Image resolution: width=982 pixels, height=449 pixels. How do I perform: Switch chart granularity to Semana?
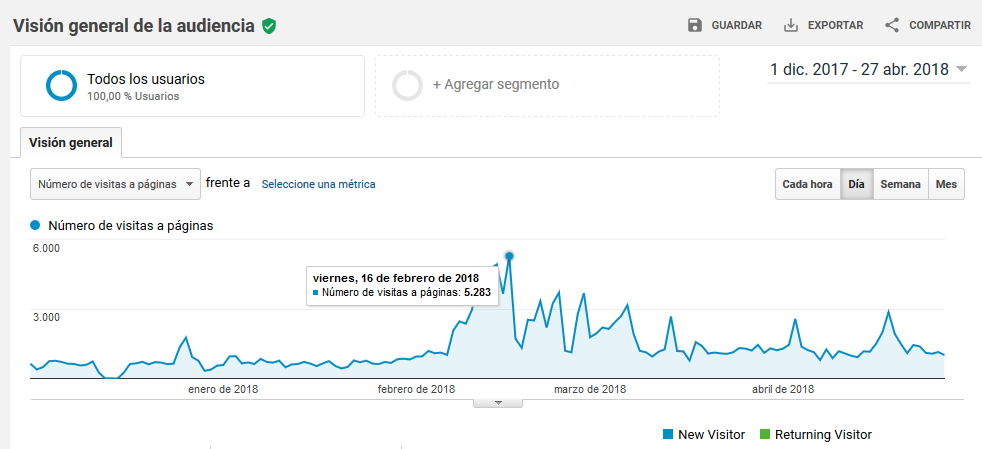[900, 184]
